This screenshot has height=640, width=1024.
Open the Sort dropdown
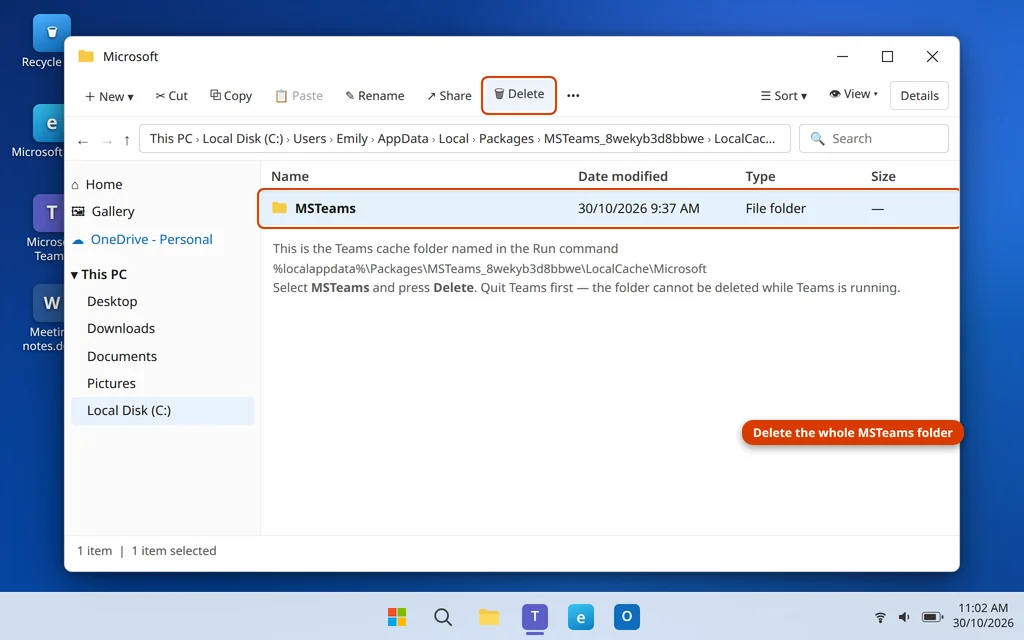[x=784, y=96]
